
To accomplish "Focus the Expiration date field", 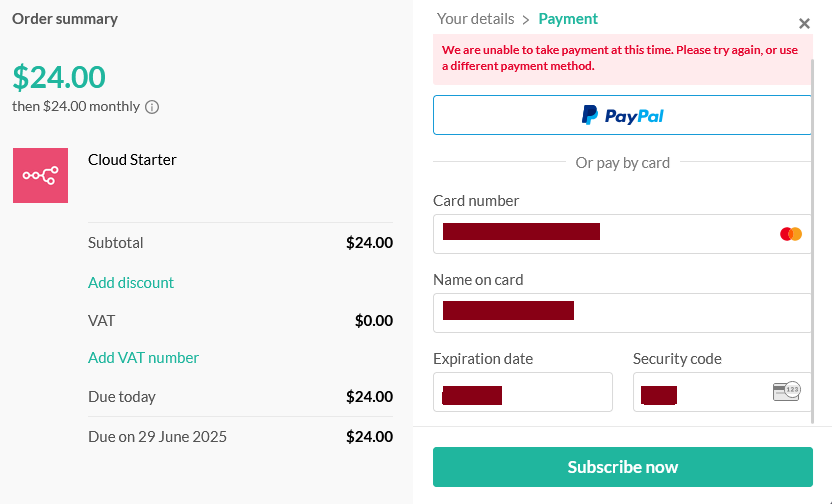I will [x=523, y=392].
